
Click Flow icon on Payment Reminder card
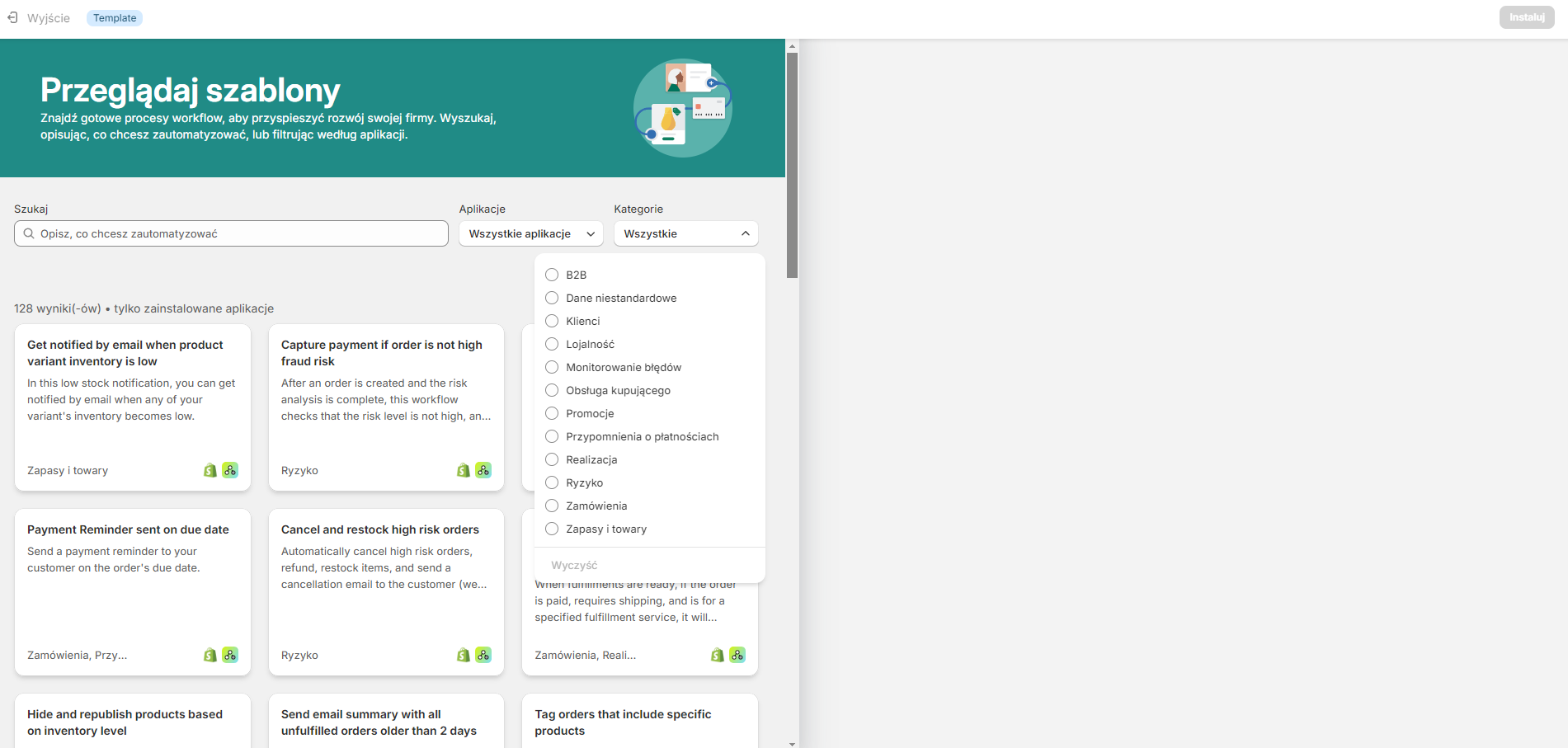pyautogui.click(x=230, y=655)
